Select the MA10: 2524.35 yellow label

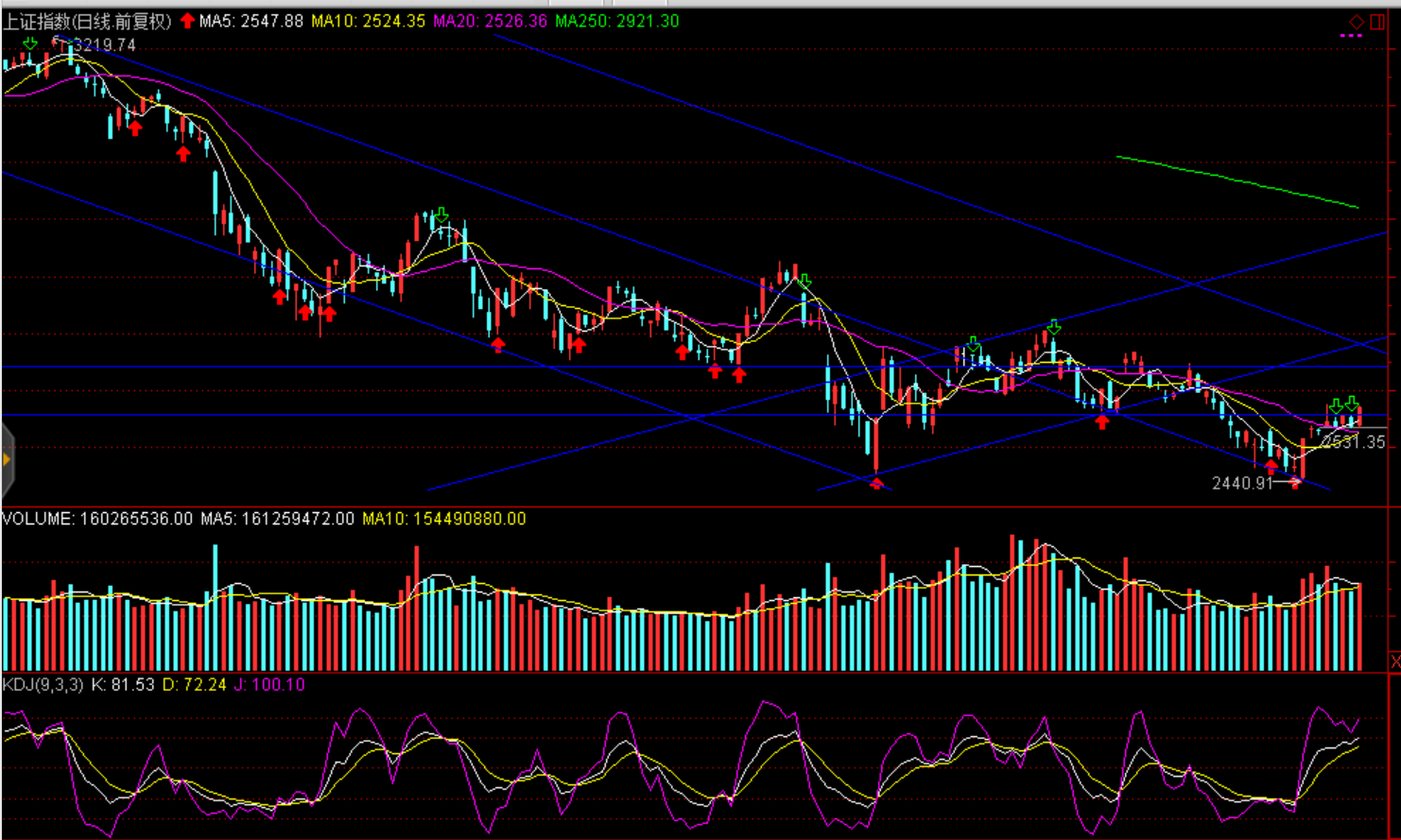(x=368, y=21)
